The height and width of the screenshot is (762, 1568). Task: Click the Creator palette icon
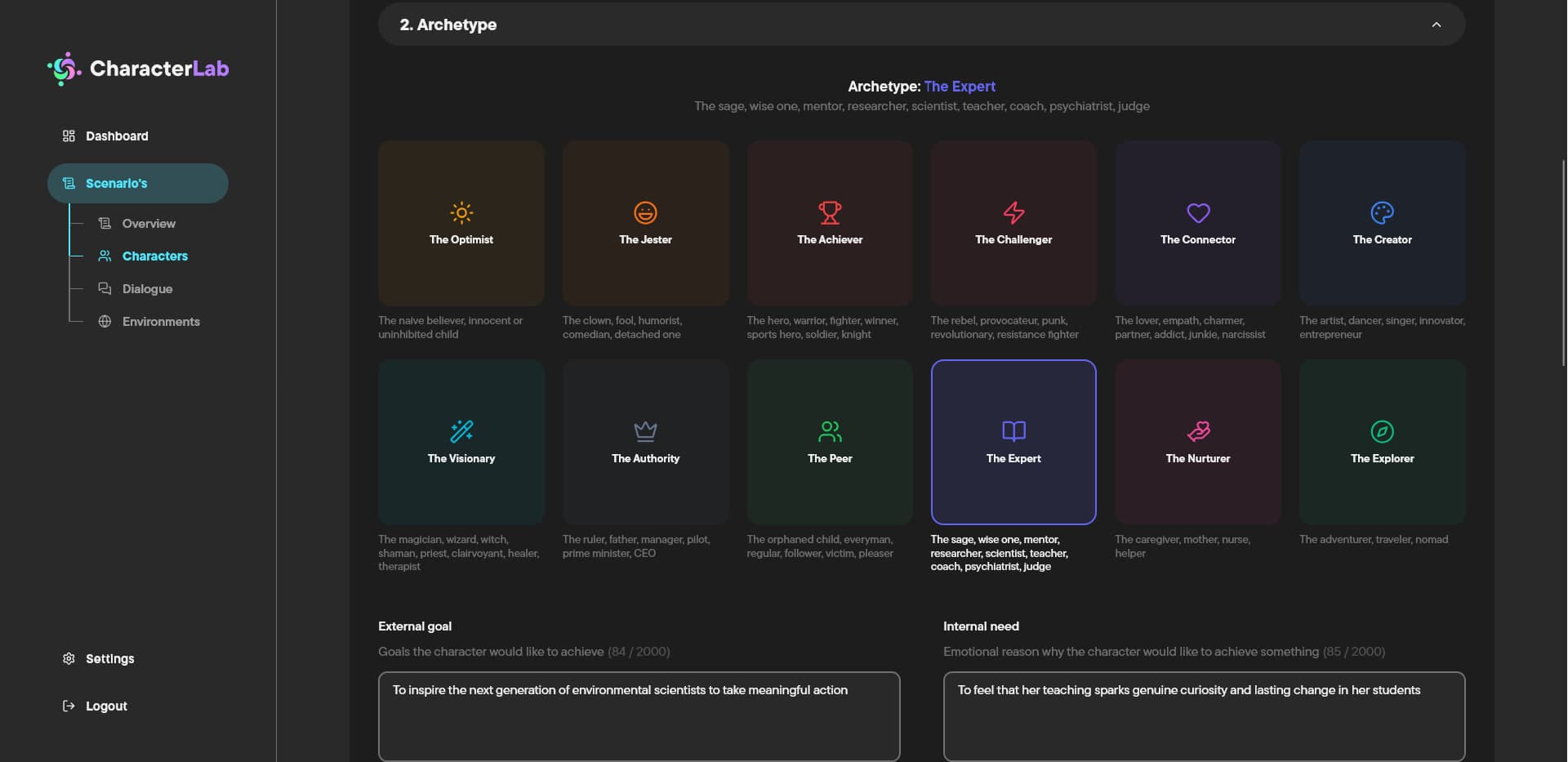(1382, 212)
